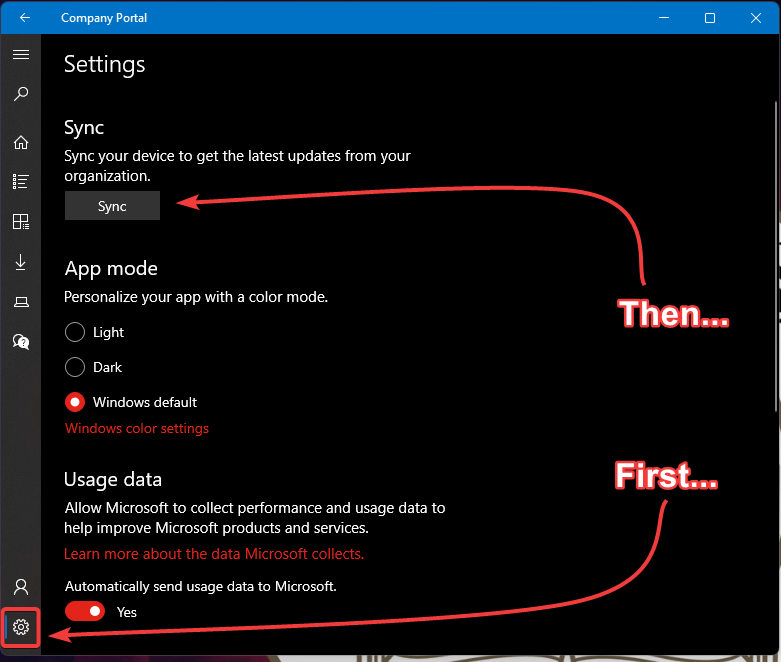Click the 'App mode' heading

coord(111,268)
